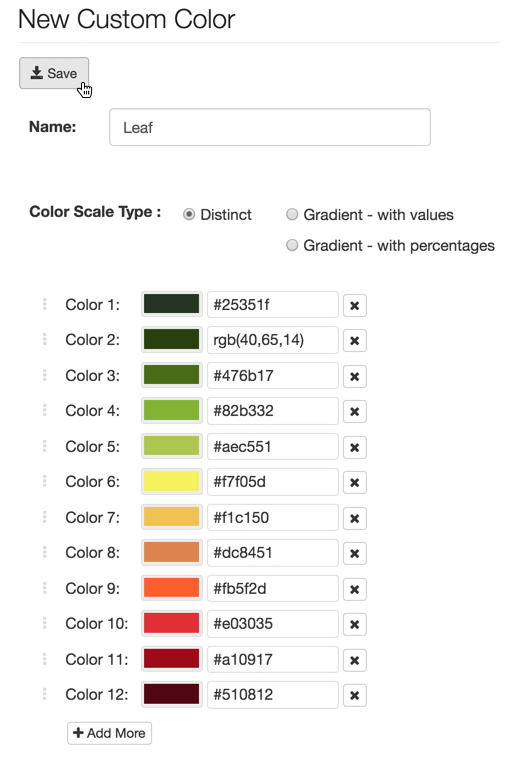507x758 pixels.
Task: Save the new custom color
Action: 54,73
